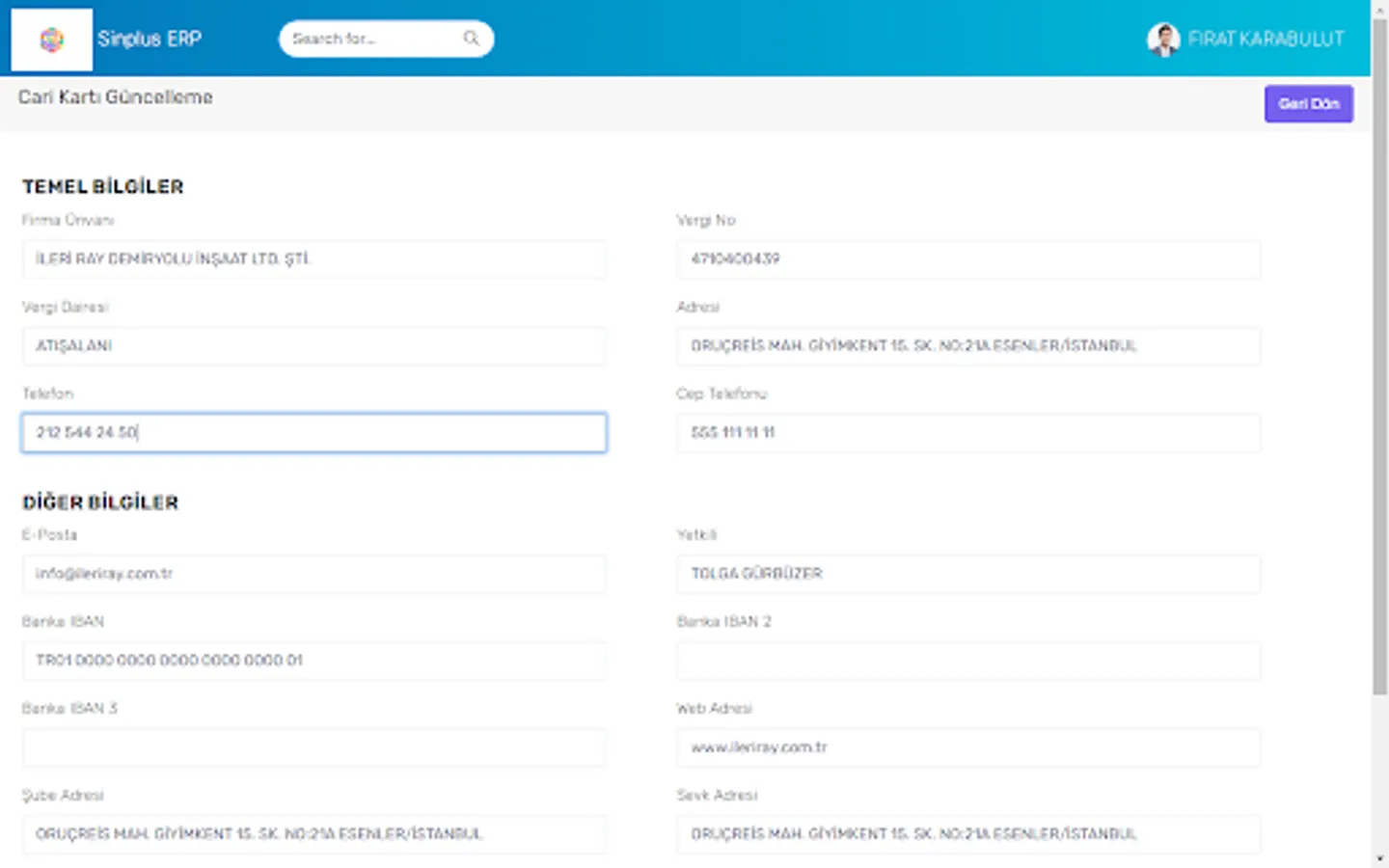This screenshot has height=868, width=1389.
Task: Edit the E-Posta field
Action: tap(314, 574)
